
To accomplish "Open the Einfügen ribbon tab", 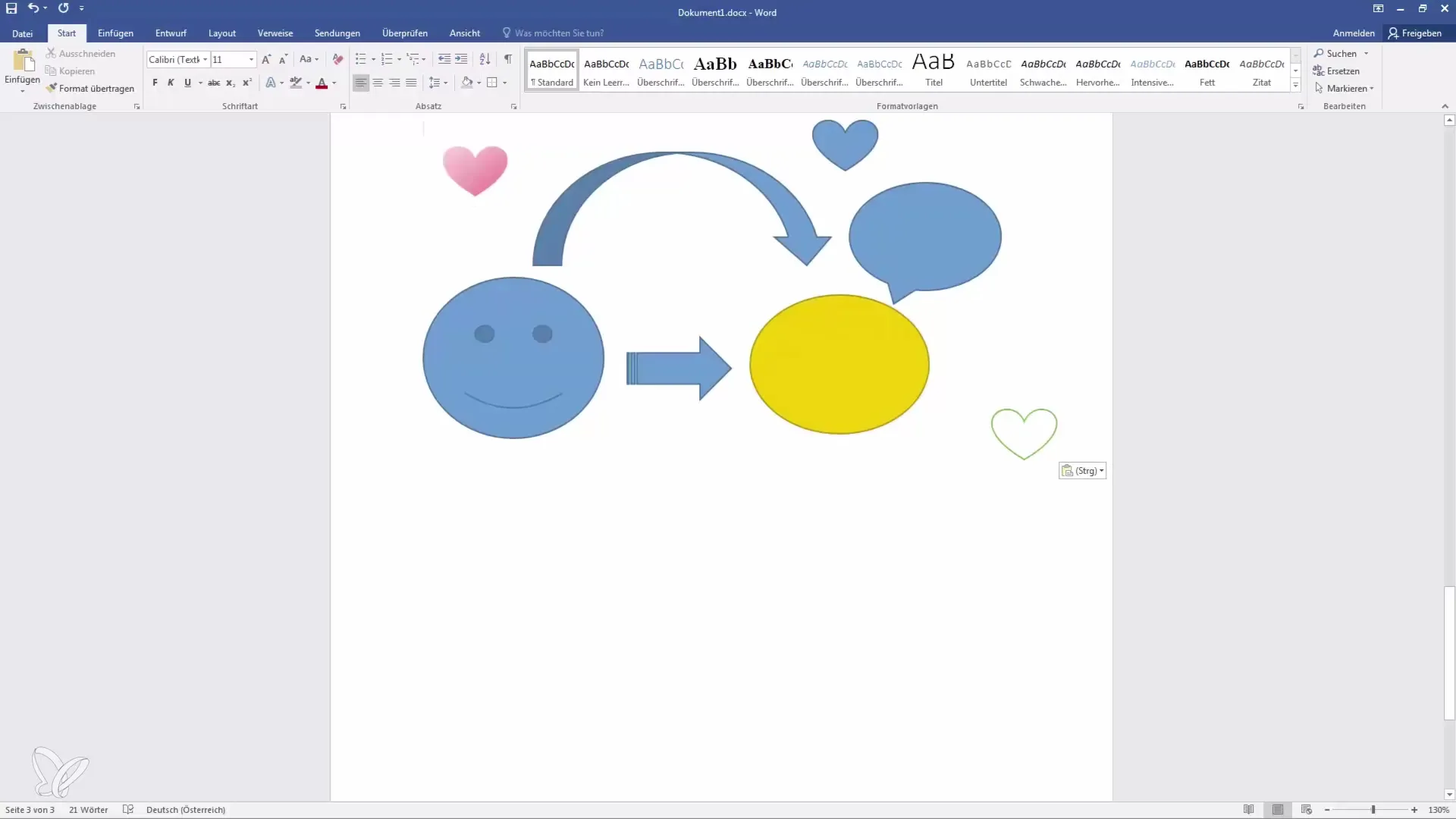I will pos(115,33).
